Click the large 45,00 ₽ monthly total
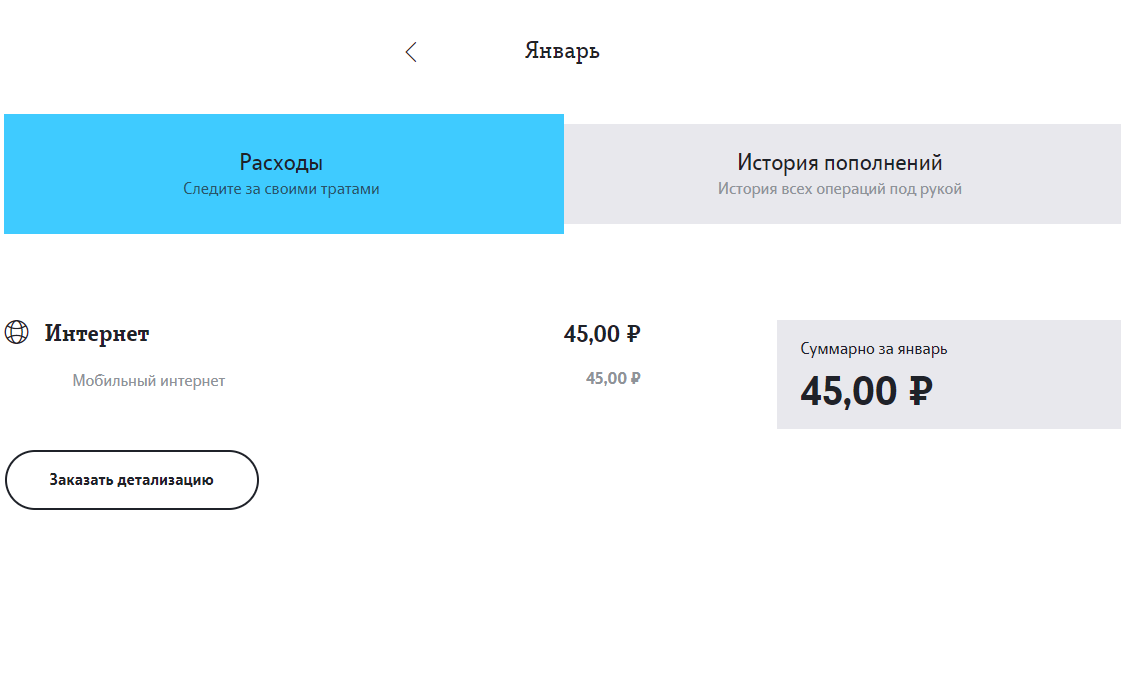The image size is (1138, 675). (848, 391)
